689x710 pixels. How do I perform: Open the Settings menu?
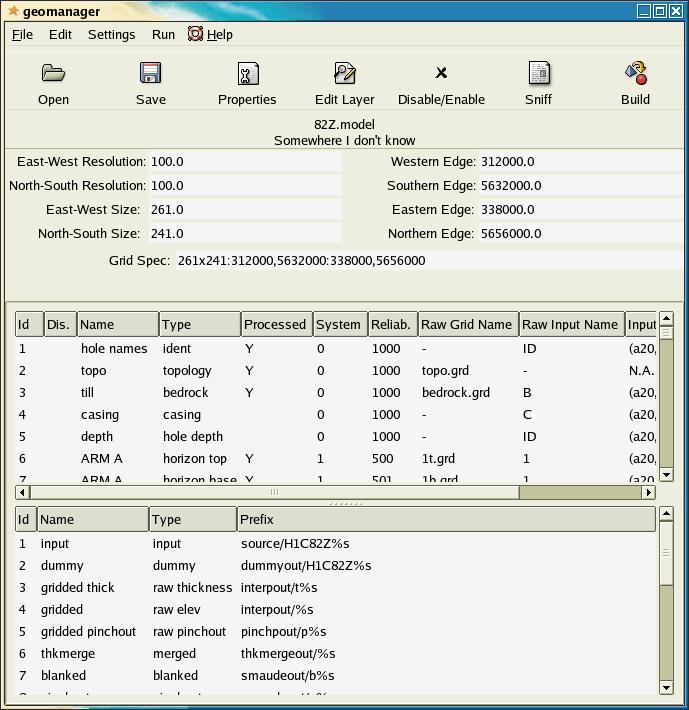point(111,34)
